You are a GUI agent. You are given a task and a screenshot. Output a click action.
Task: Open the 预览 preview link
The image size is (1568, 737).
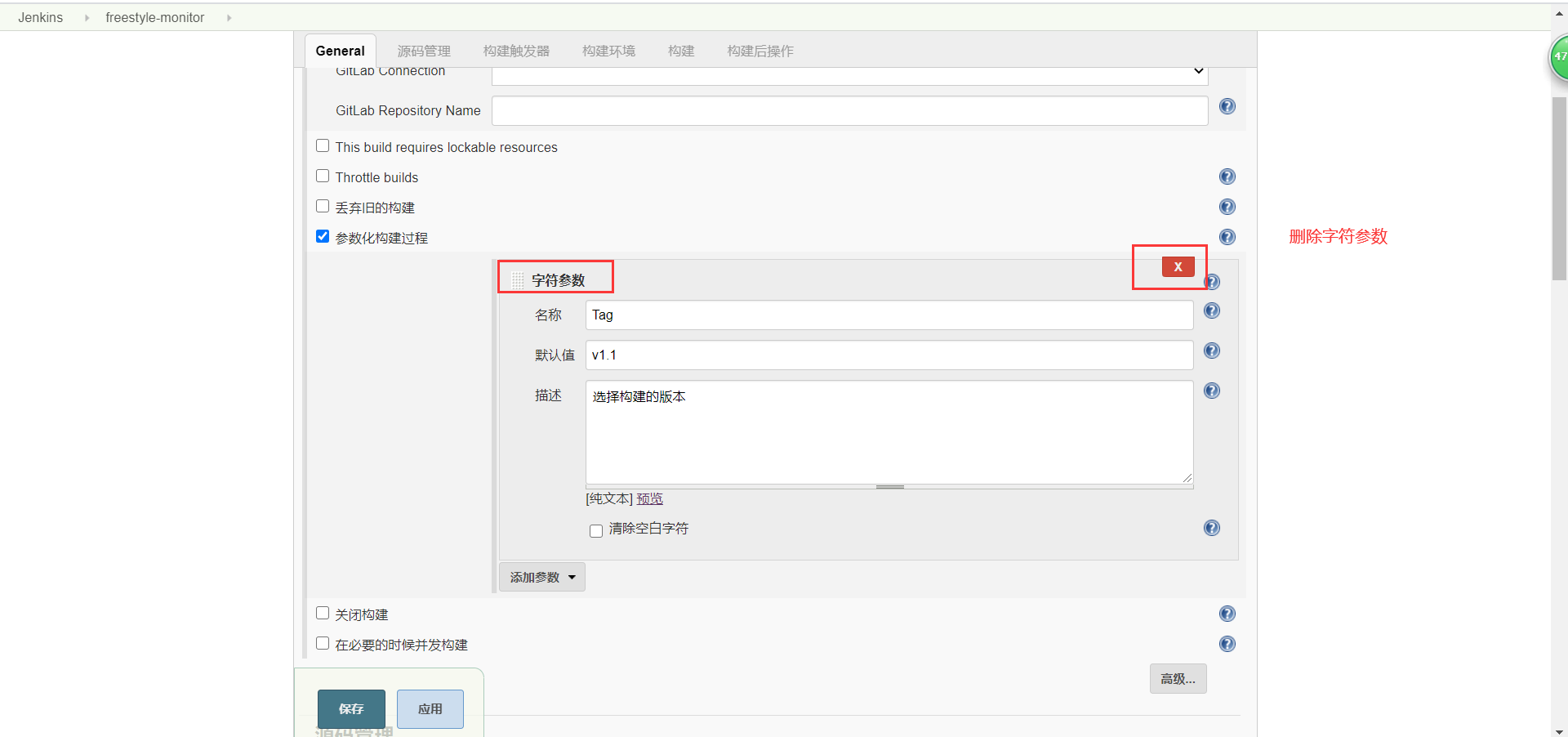pyautogui.click(x=650, y=498)
